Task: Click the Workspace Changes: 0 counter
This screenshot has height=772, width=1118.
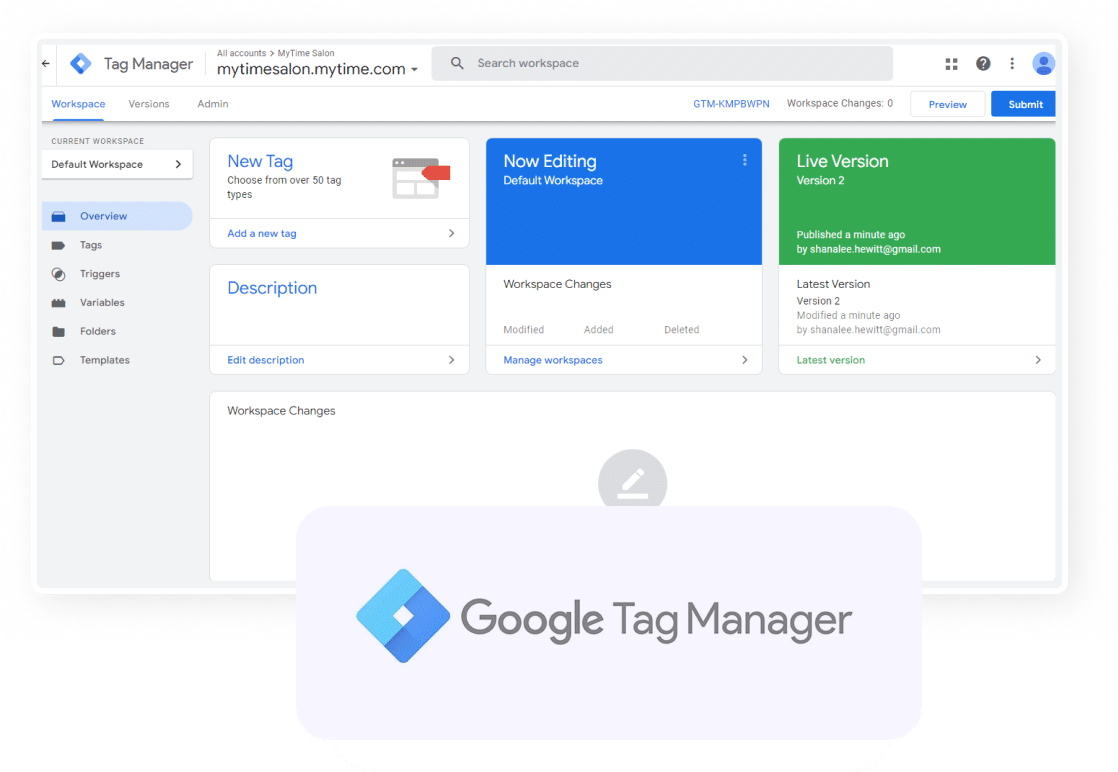Action: pos(840,103)
